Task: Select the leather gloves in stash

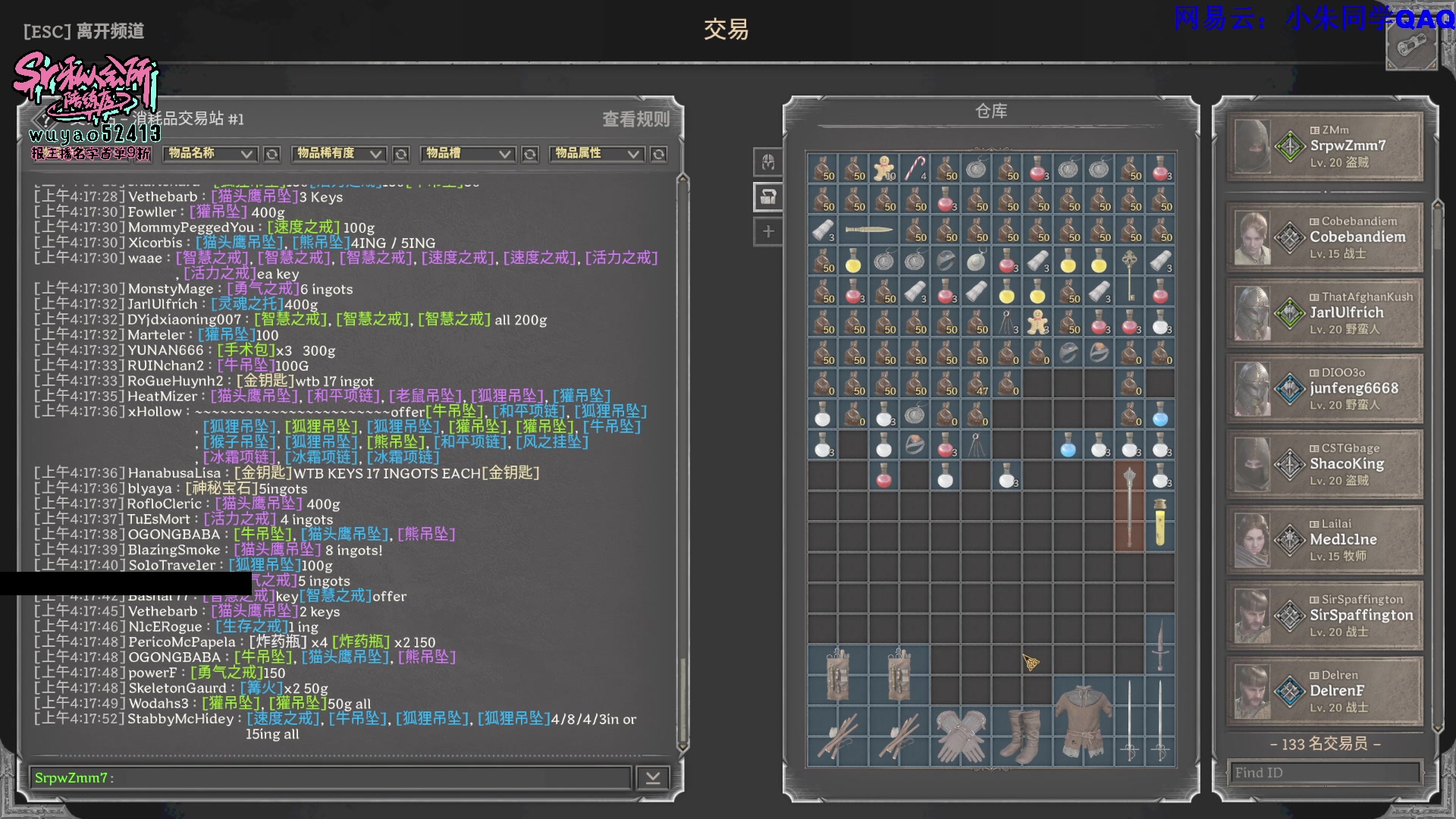Action: click(x=961, y=736)
